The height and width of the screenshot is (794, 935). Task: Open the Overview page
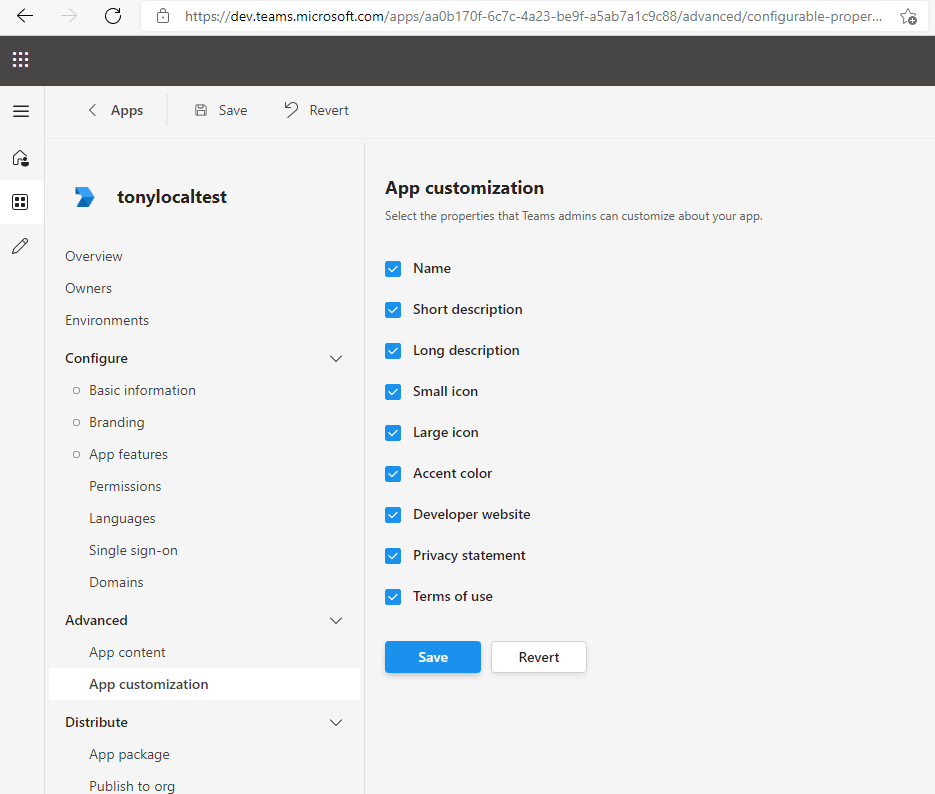pos(94,256)
